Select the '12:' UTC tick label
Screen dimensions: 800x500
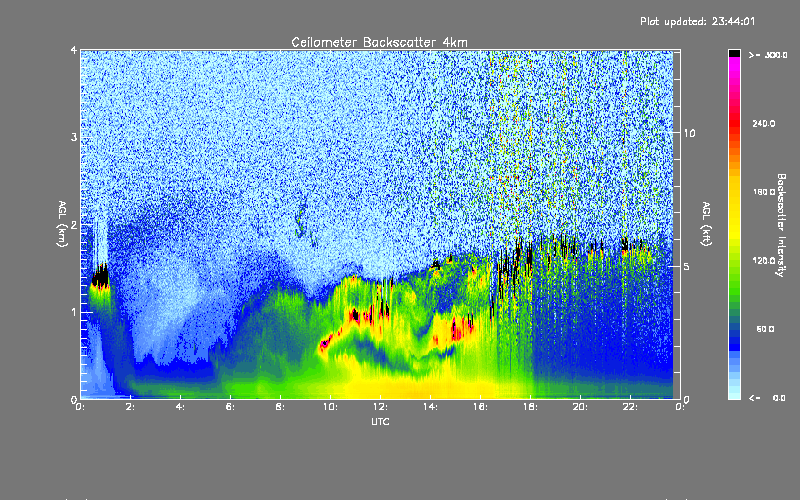tap(380, 407)
